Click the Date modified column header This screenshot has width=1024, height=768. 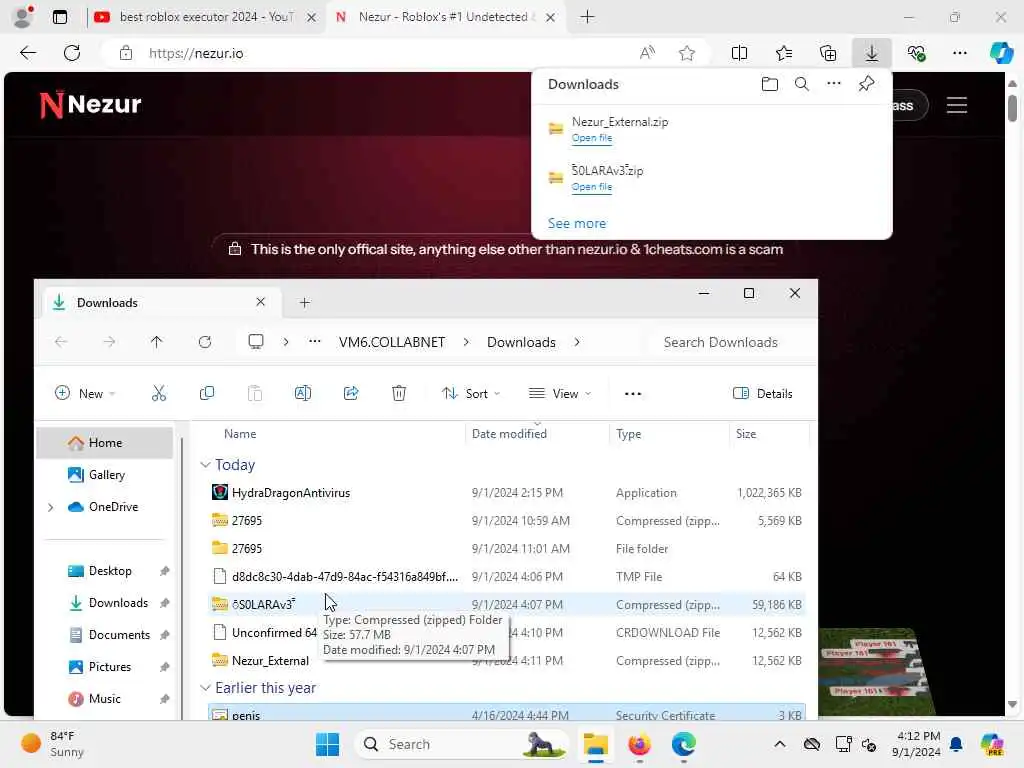(x=509, y=434)
